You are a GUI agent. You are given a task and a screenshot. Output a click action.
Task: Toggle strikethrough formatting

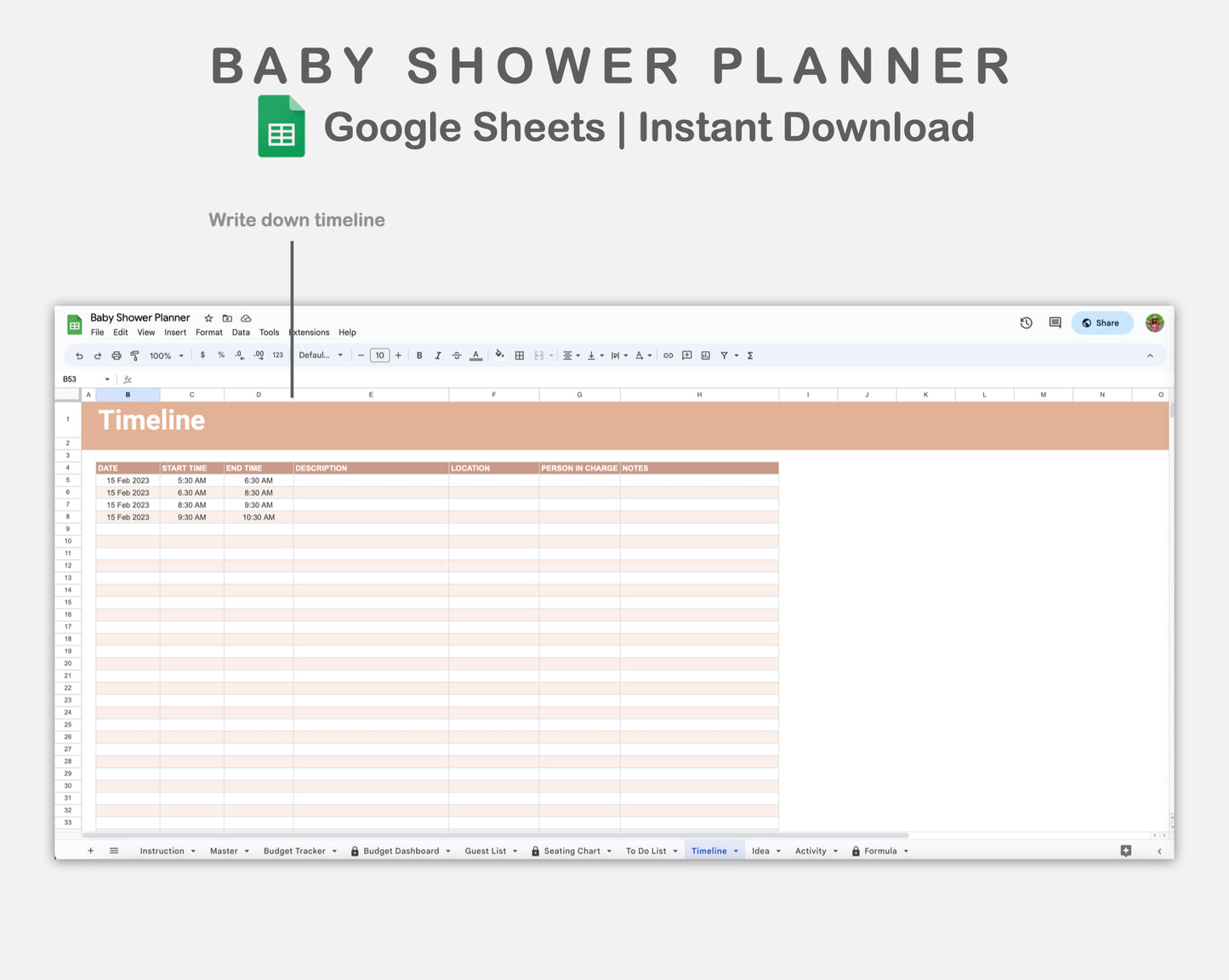[x=457, y=356]
